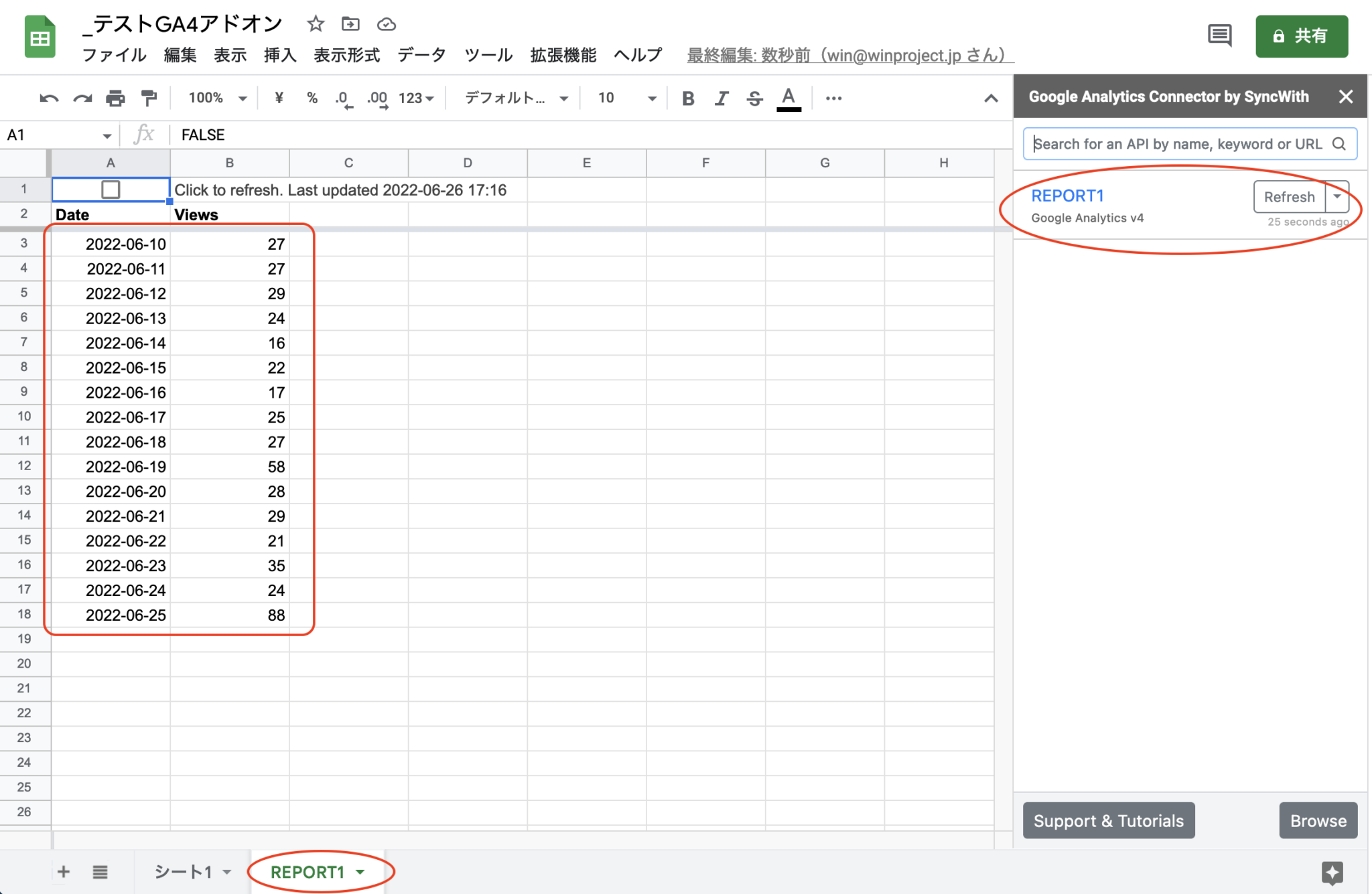Expand the Refresh button dropdown arrow
The width and height of the screenshot is (1372, 894).
tap(1337, 196)
